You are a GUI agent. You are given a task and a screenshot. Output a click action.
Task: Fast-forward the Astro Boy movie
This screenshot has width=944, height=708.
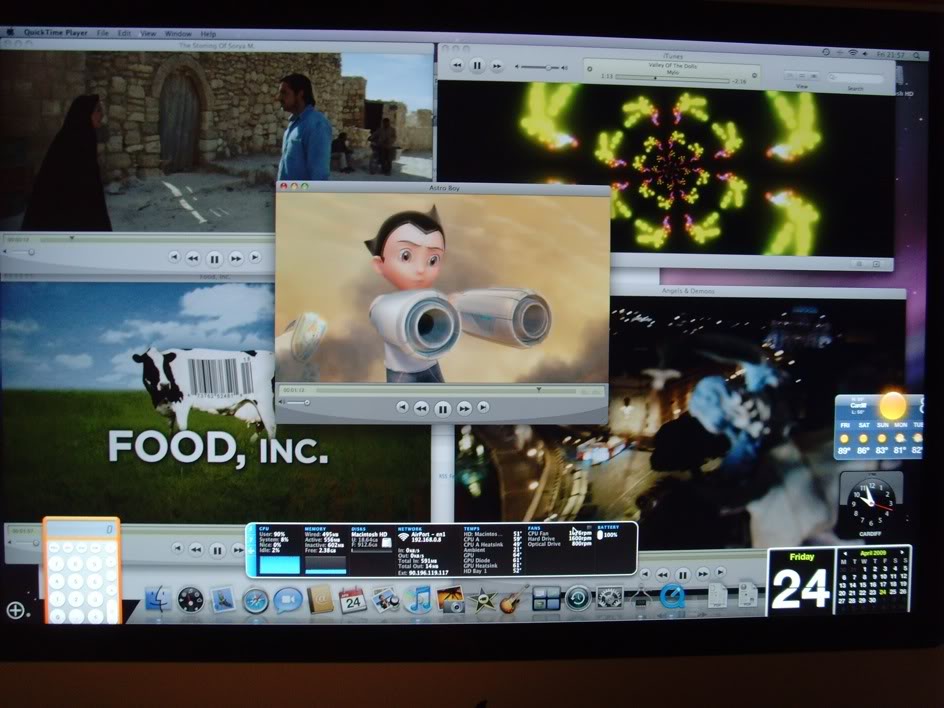point(464,409)
